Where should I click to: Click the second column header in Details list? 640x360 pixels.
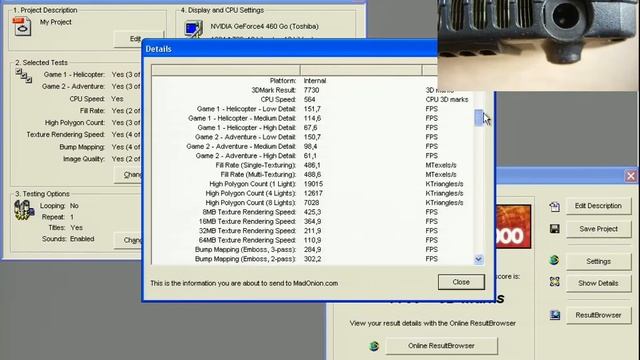click(361, 70)
